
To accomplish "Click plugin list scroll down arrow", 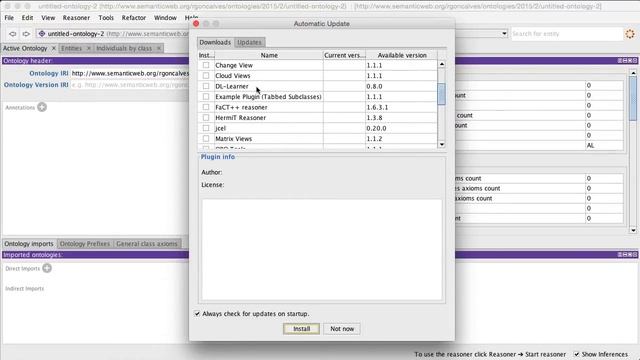I will (x=442, y=144).
